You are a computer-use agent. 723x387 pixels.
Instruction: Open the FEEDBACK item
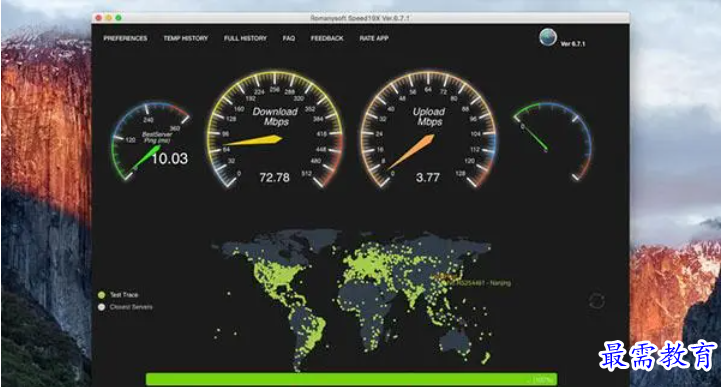(x=327, y=38)
